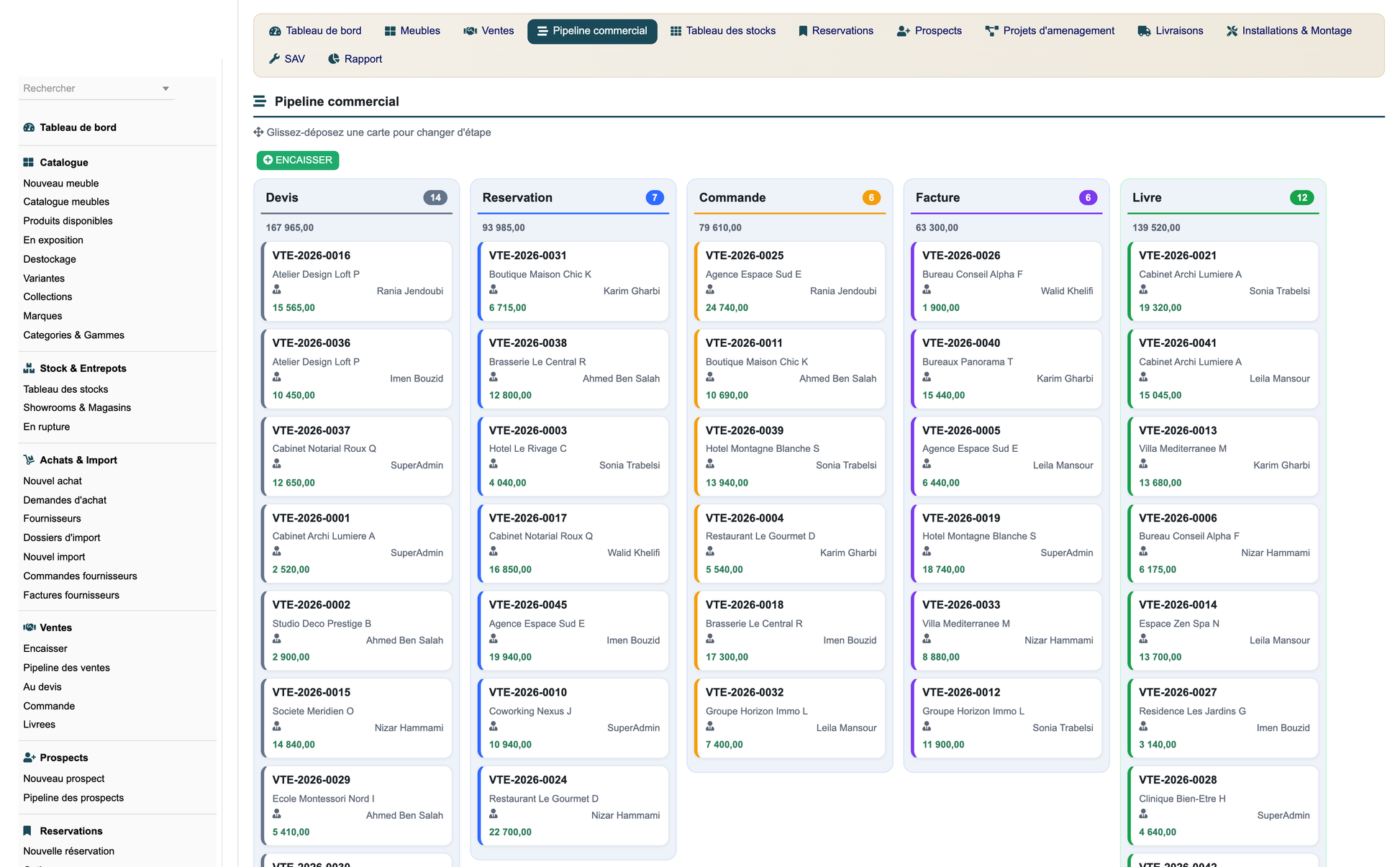Click the Prospects user-plus icon in sidebar

29,758
